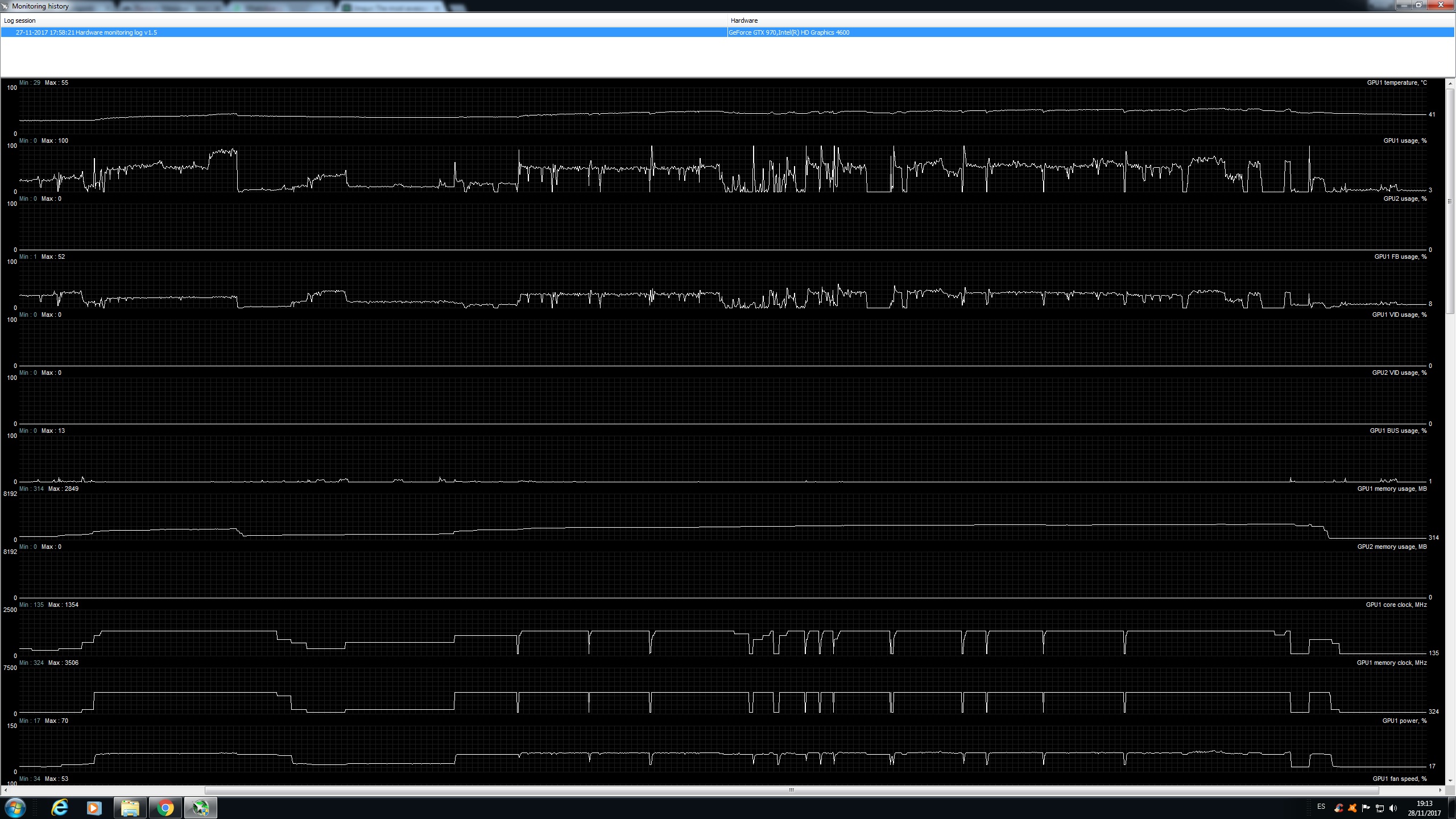
Task: Click the ES language indicator in the tray
Action: click(x=1321, y=806)
